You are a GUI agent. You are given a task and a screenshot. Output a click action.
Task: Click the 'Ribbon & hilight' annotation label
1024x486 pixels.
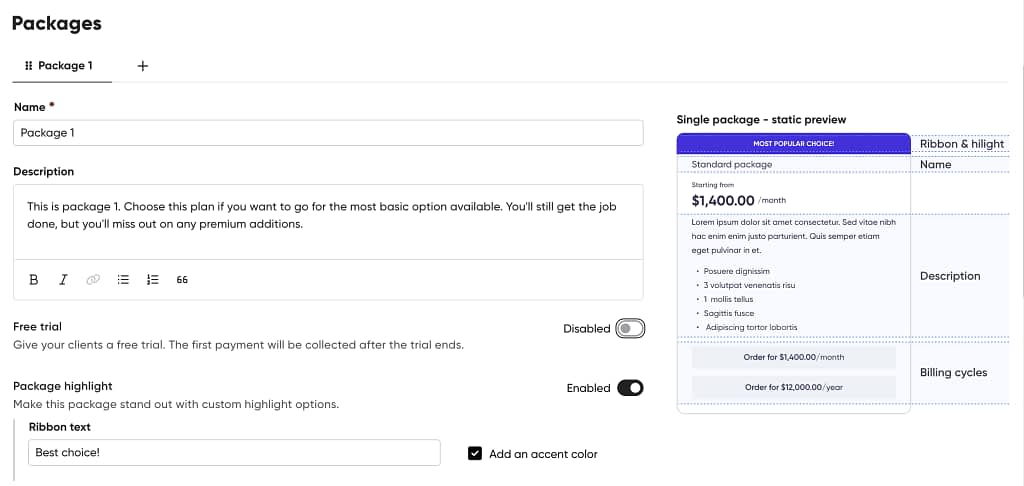click(962, 144)
